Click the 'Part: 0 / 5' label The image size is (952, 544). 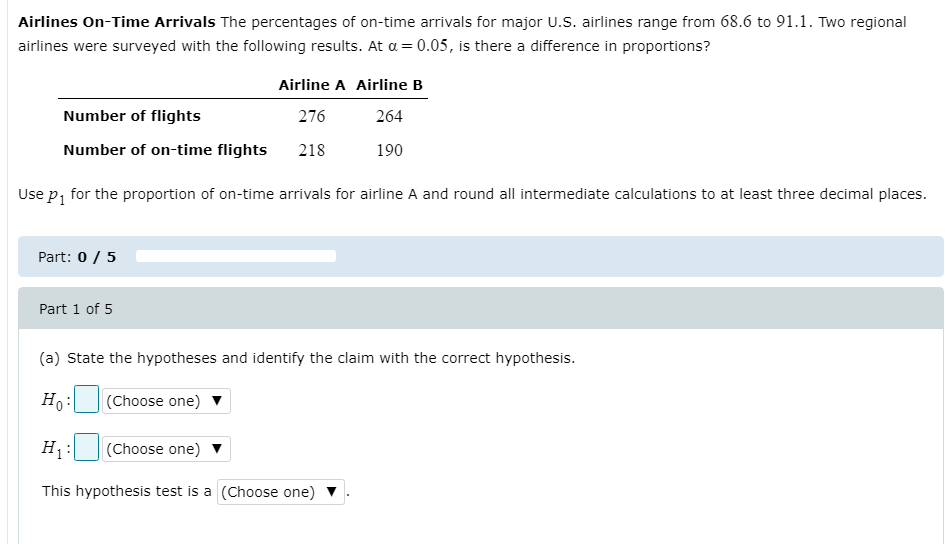click(77, 257)
